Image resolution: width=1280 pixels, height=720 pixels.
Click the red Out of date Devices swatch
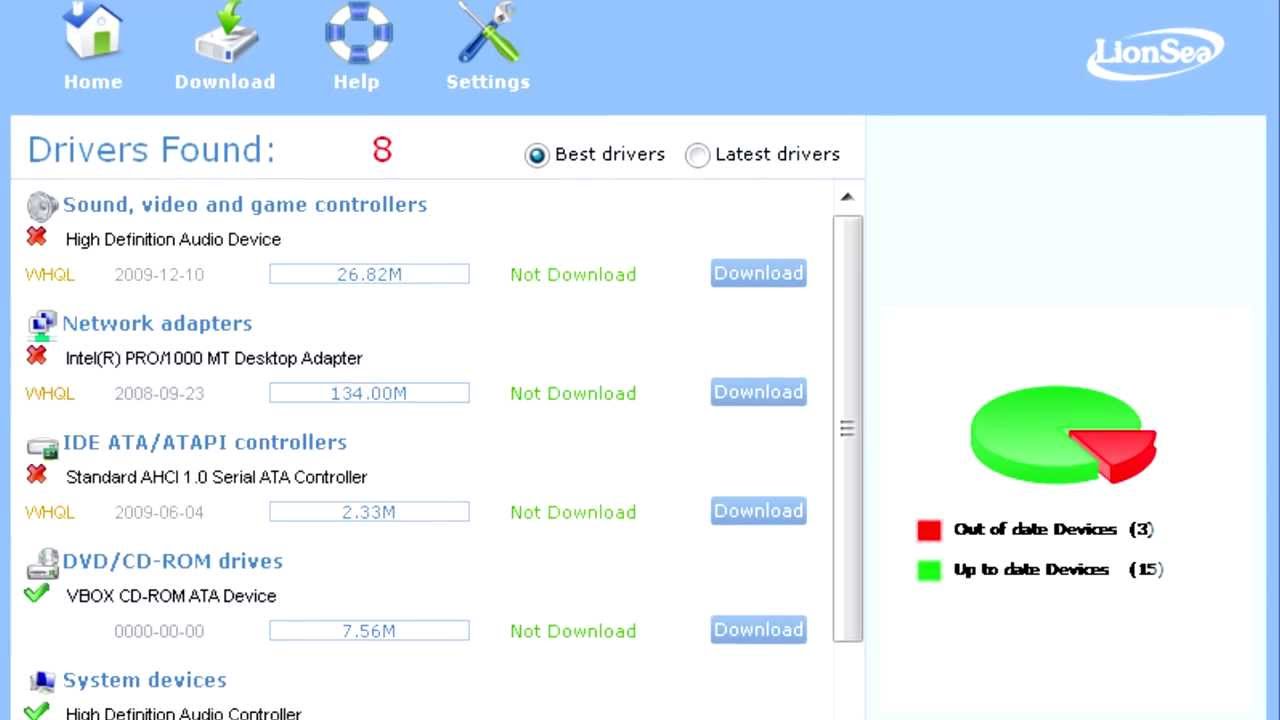(x=929, y=530)
